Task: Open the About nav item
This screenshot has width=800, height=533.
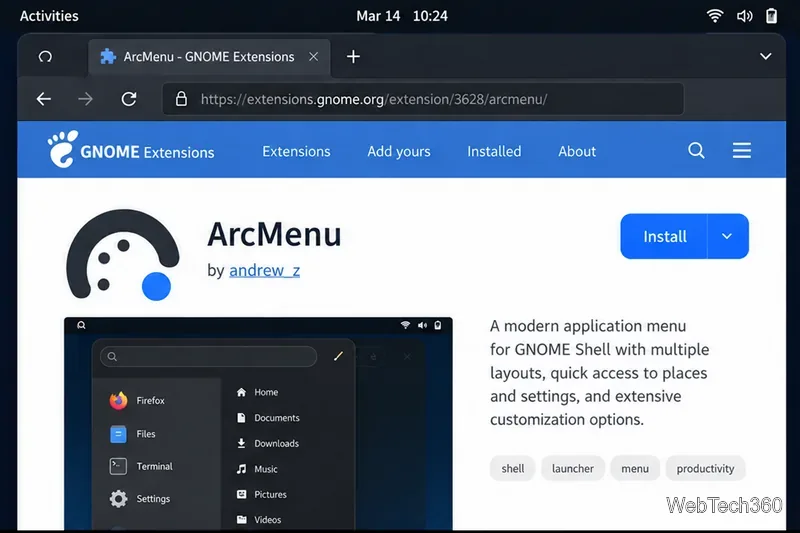Action: [577, 151]
